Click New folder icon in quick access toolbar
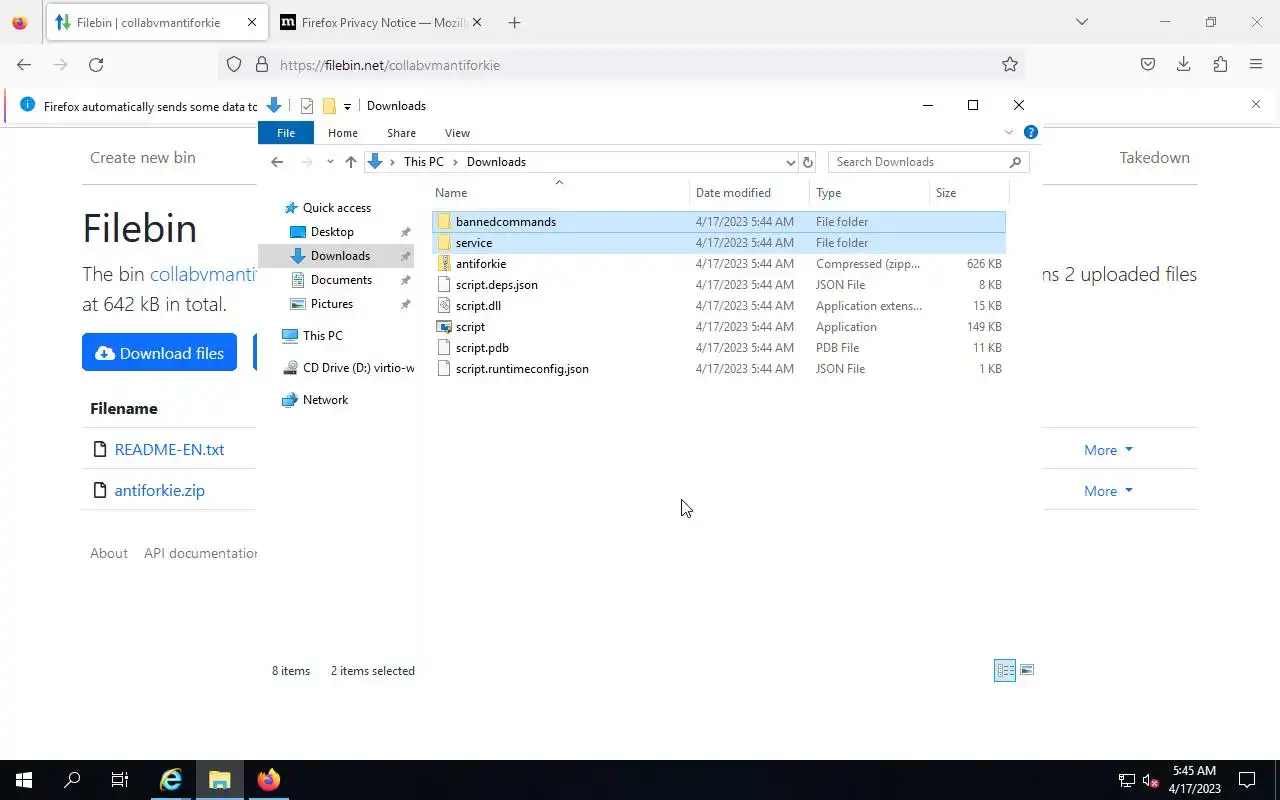The image size is (1280, 800). click(329, 106)
